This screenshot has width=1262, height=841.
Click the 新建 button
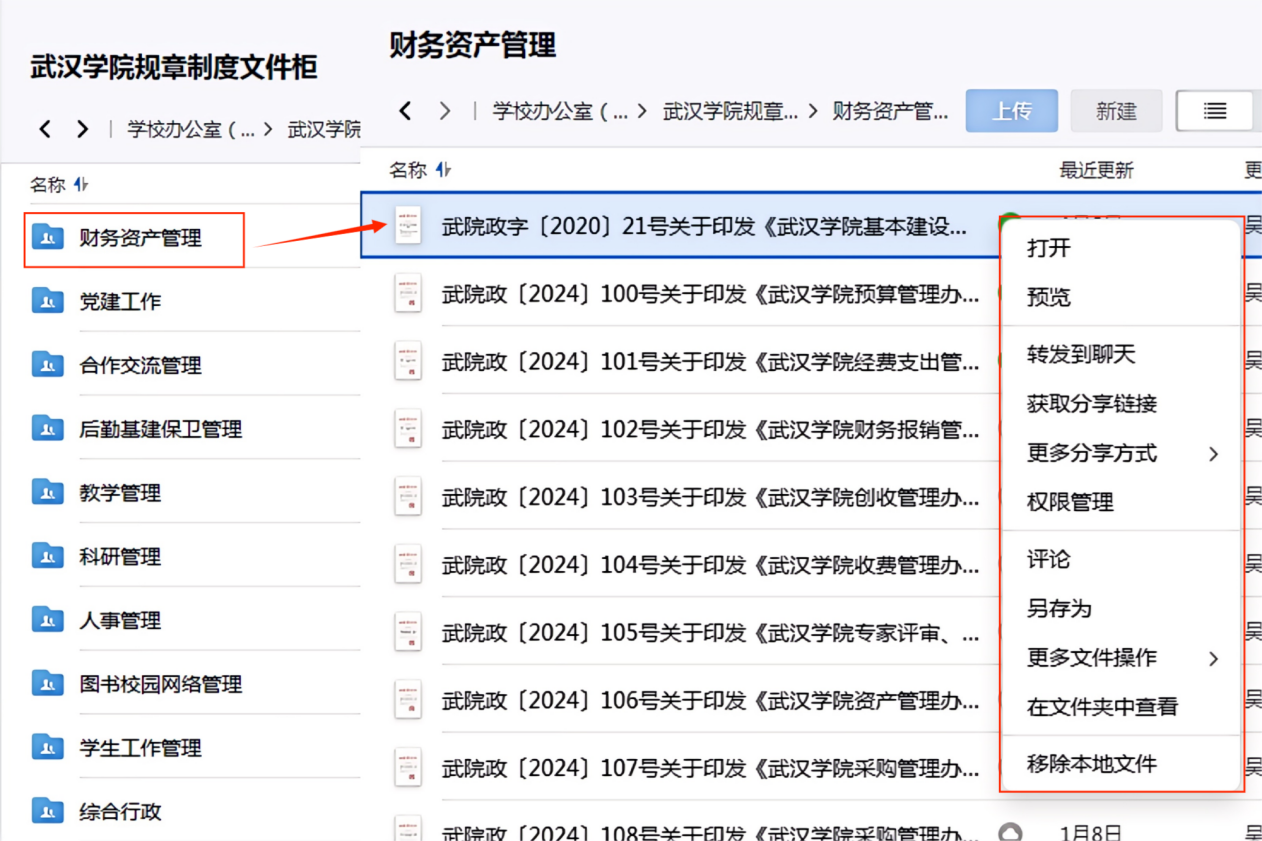coord(1116,111)
